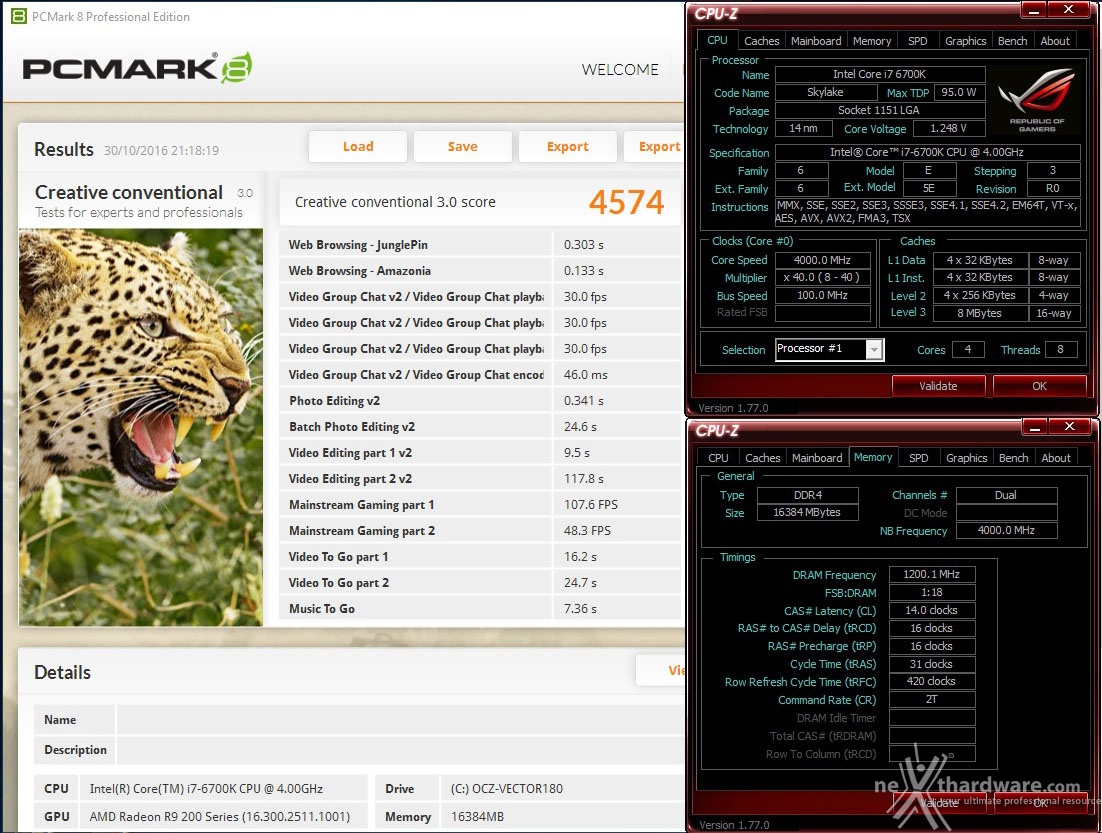
Task: Click the AMD Radeon R9 200 GPU value
Action: [219, 817]
